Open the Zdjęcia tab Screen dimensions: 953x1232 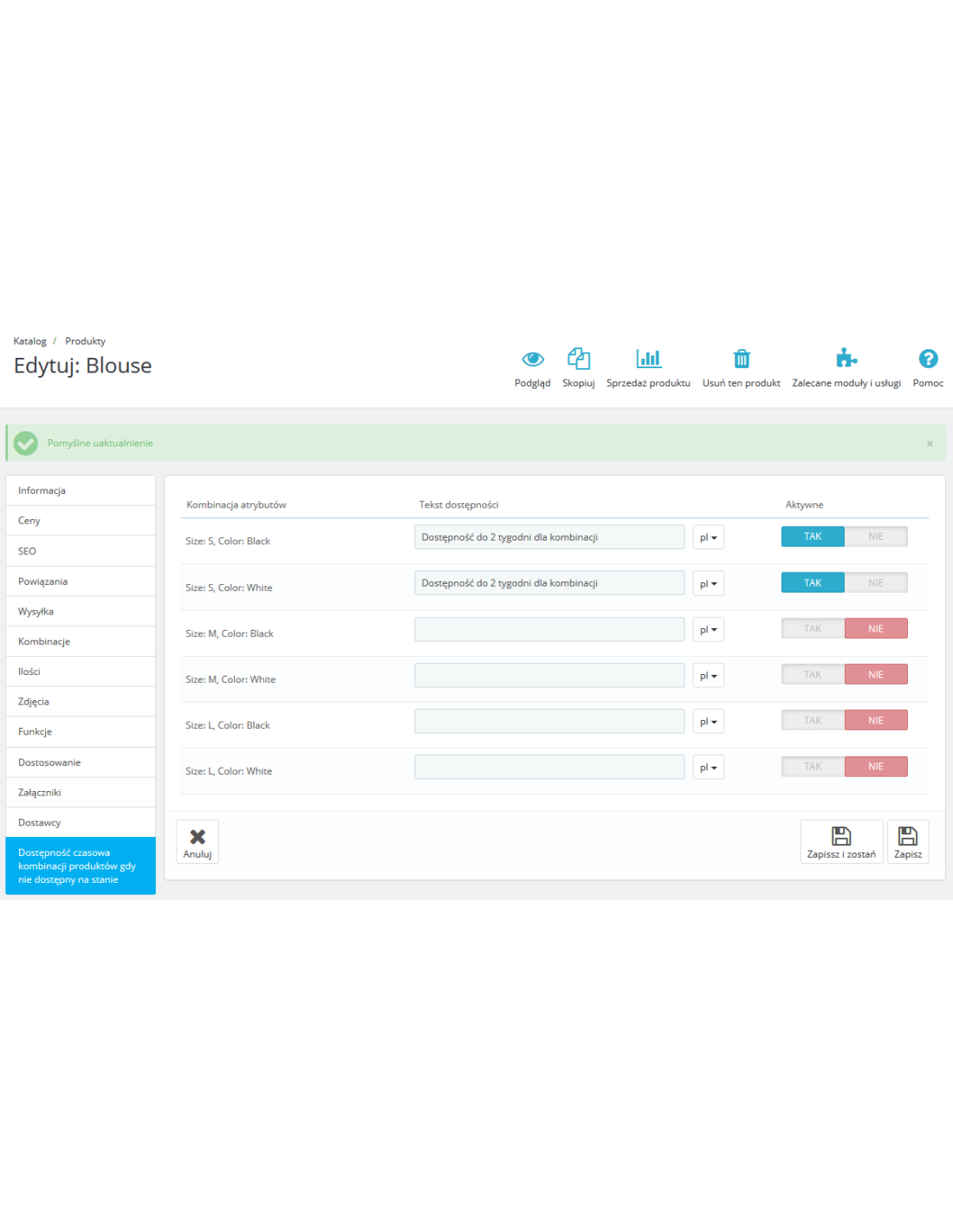(x=81, y=702)
